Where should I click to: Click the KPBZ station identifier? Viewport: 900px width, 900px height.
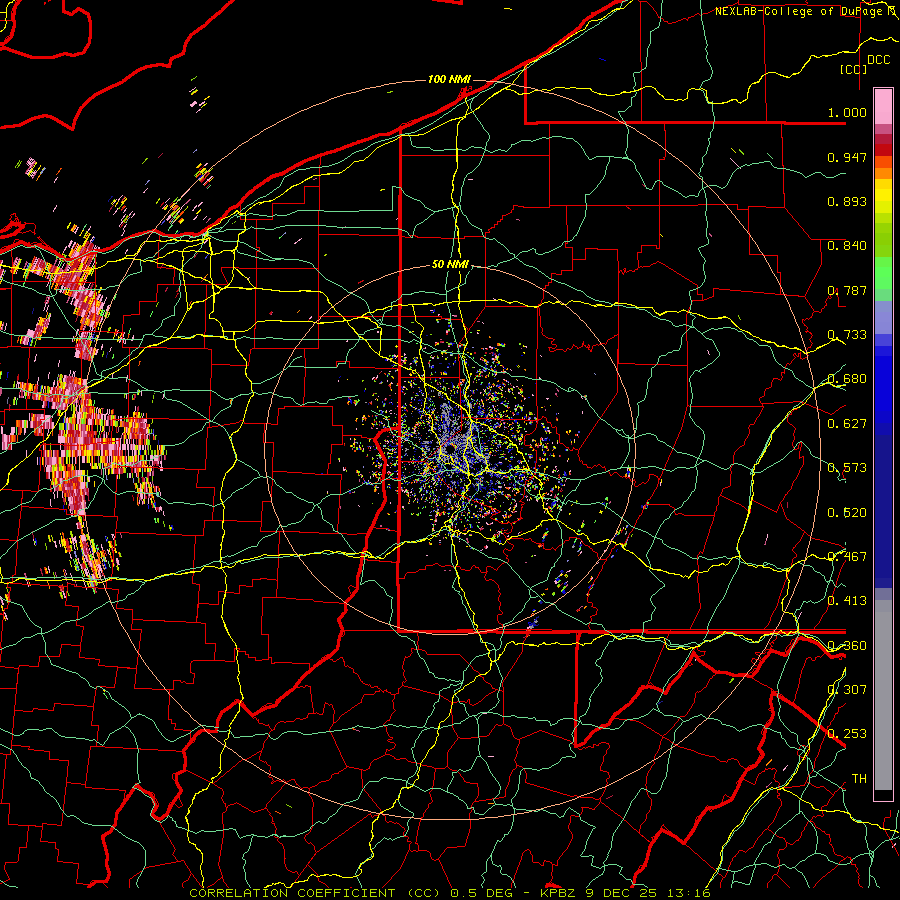point(560,893)
